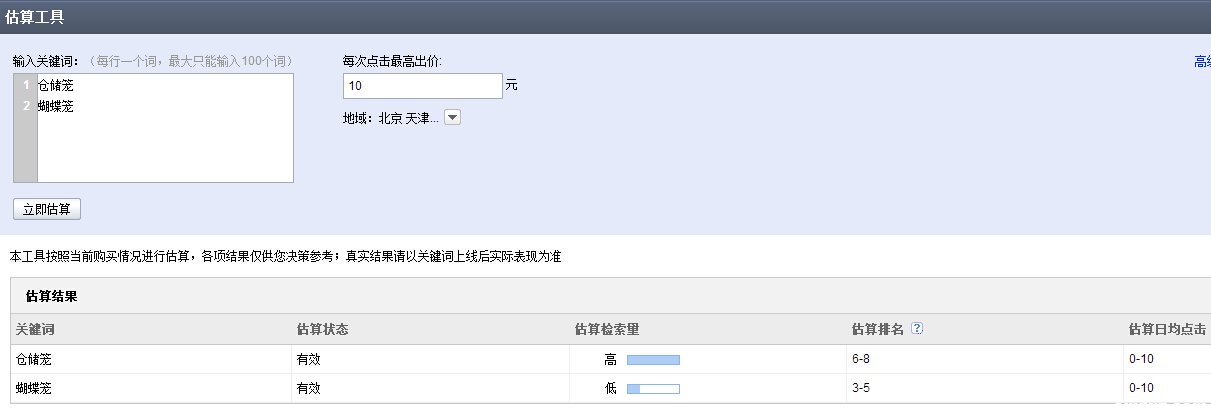The height and width of the screenshot is (419, 1211).
Task: Click the 估算结果 section heading
Action: [52, 296]
